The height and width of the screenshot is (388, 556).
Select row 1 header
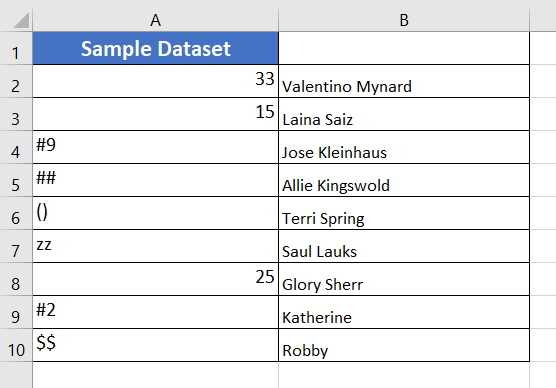16,48
